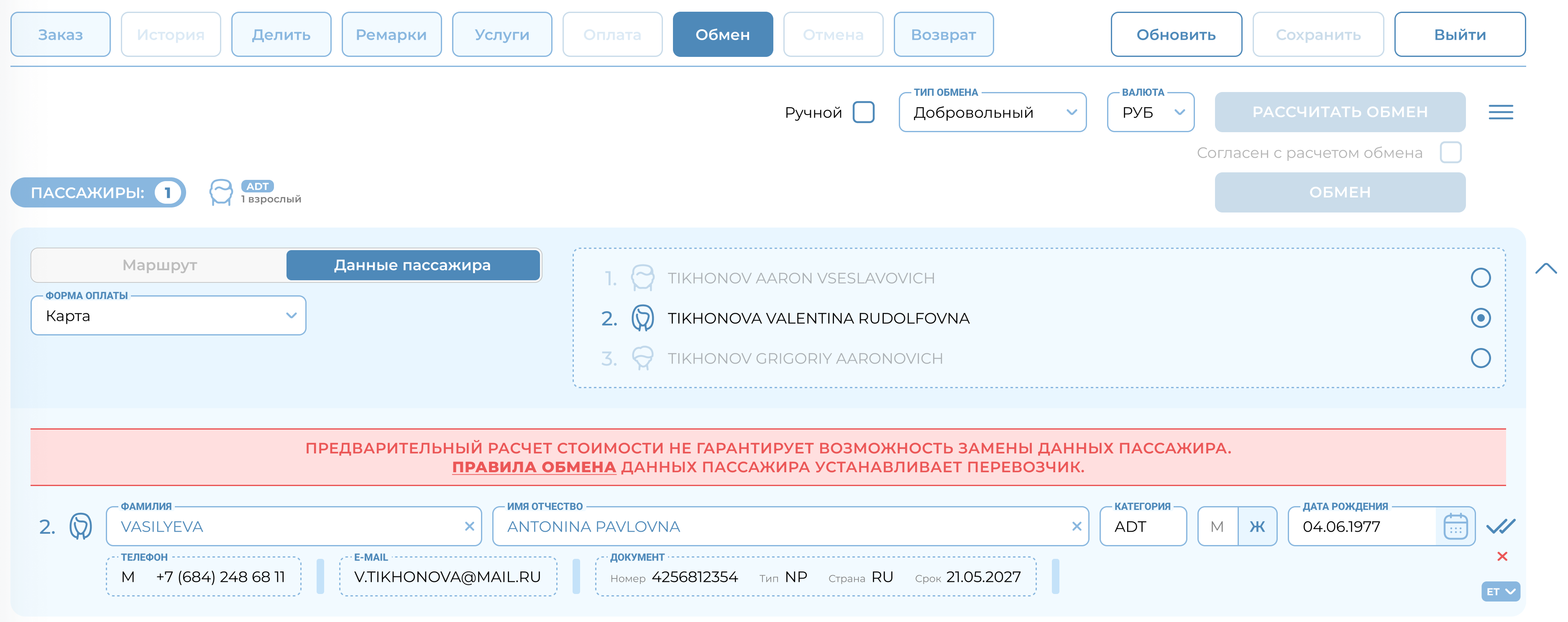
Task: Switch to the Маршрут tab
Action: point(159,265)
